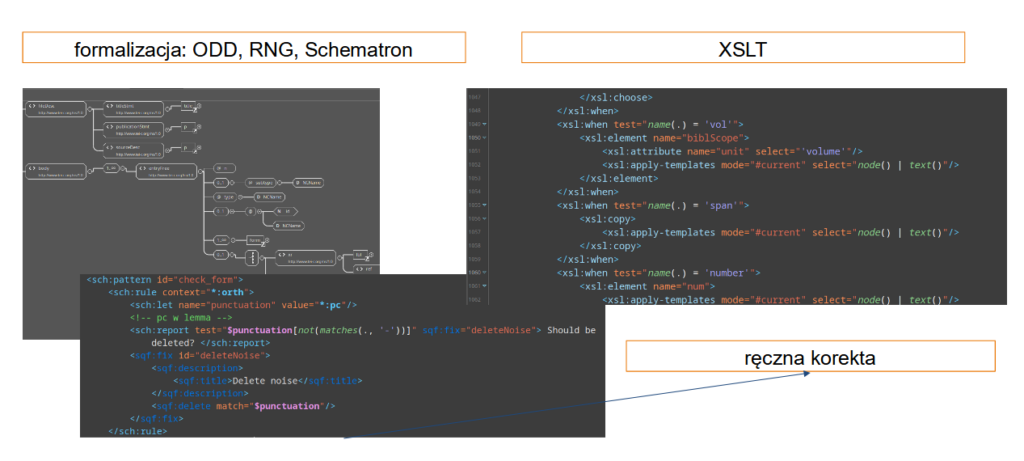This screenshot has height=461, width=1024.
Task: Click the closing </sch:rule> tag
Action: (138, 432)
